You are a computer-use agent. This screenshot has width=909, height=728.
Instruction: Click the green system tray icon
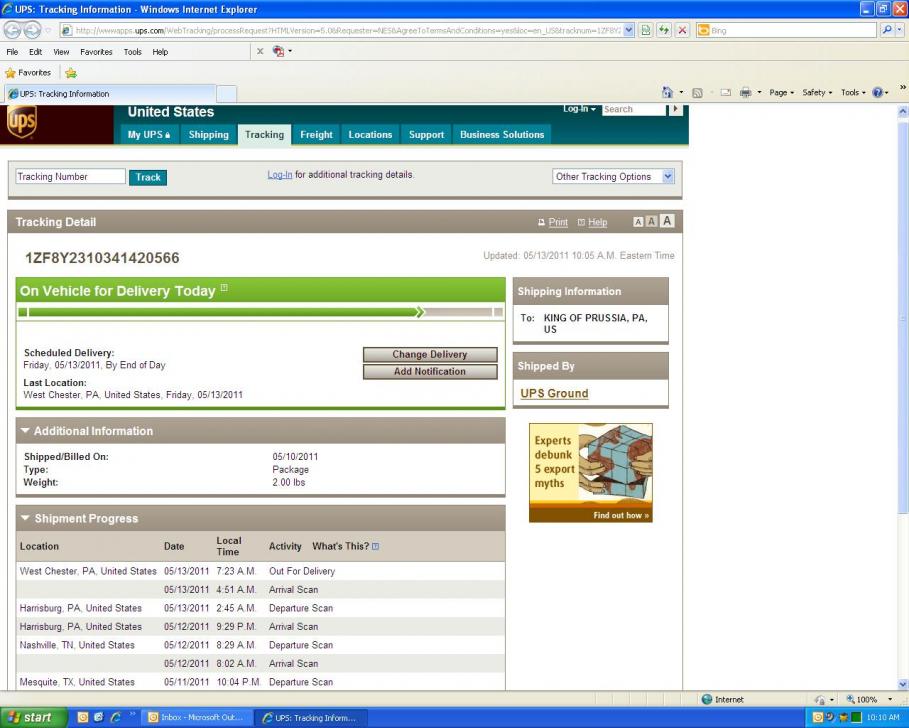tap(856, 717)
